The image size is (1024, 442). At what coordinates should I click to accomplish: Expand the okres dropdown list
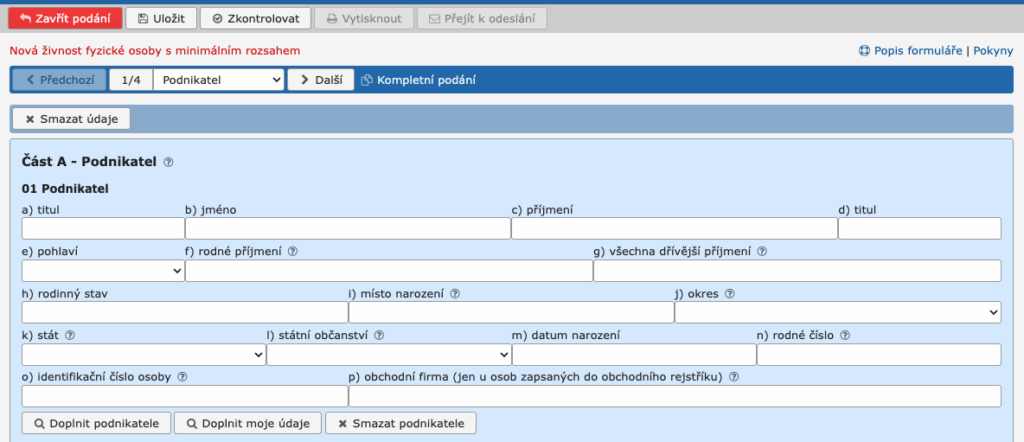click(x=837, y=313)
